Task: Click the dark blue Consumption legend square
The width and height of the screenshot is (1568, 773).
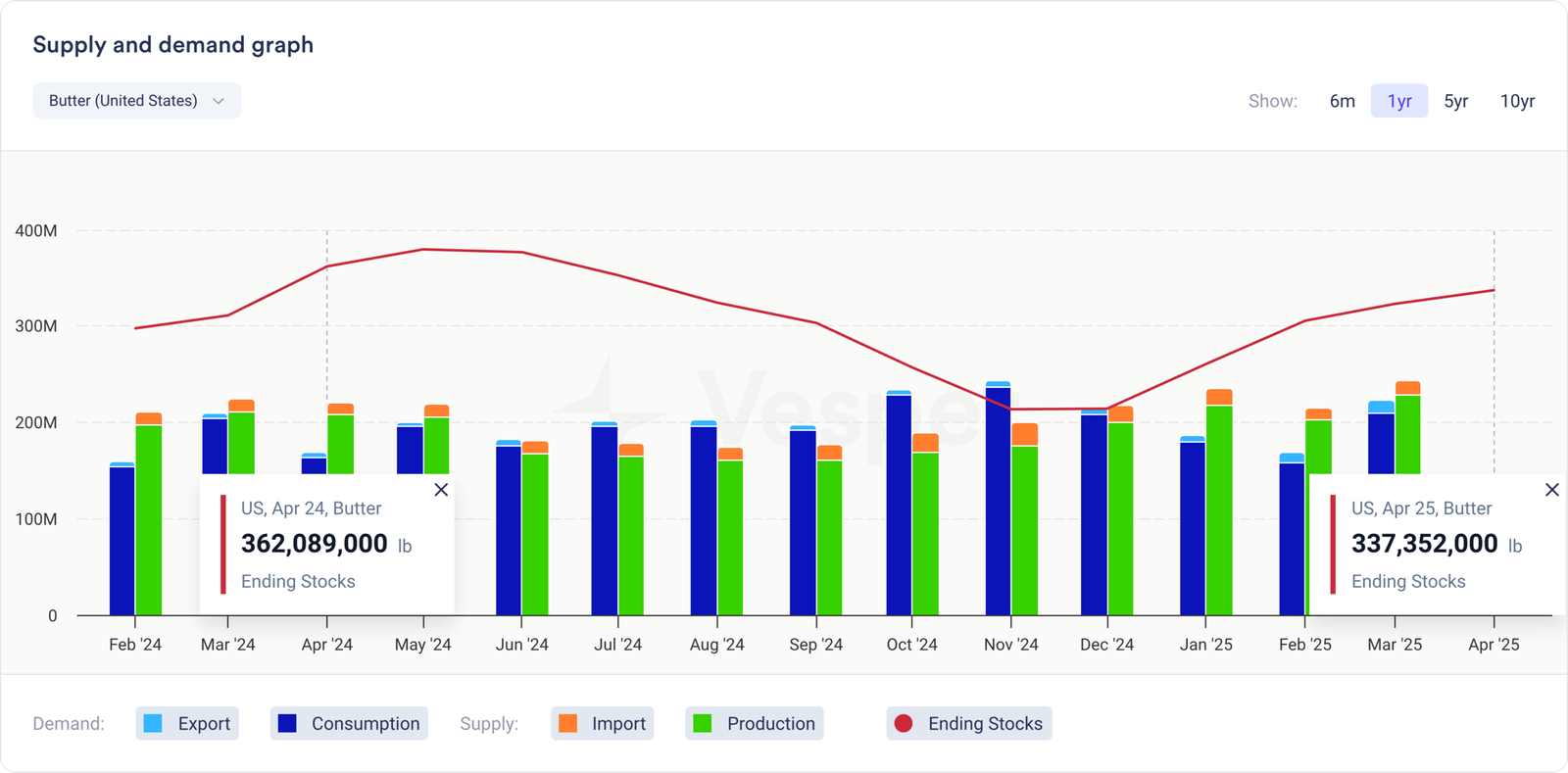Action: [x=287, y=724]
